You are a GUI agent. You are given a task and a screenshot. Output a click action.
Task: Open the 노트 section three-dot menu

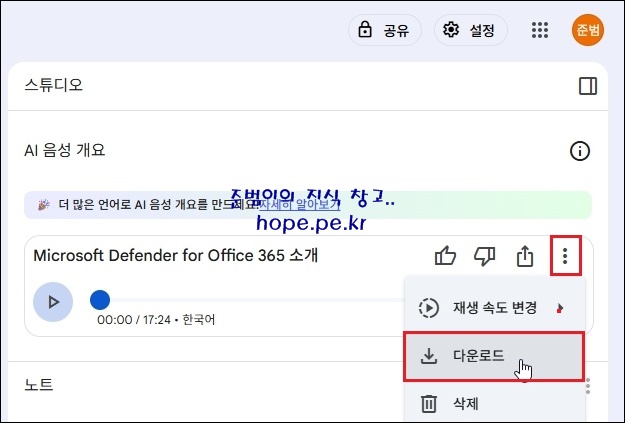[x=588, y=386]
